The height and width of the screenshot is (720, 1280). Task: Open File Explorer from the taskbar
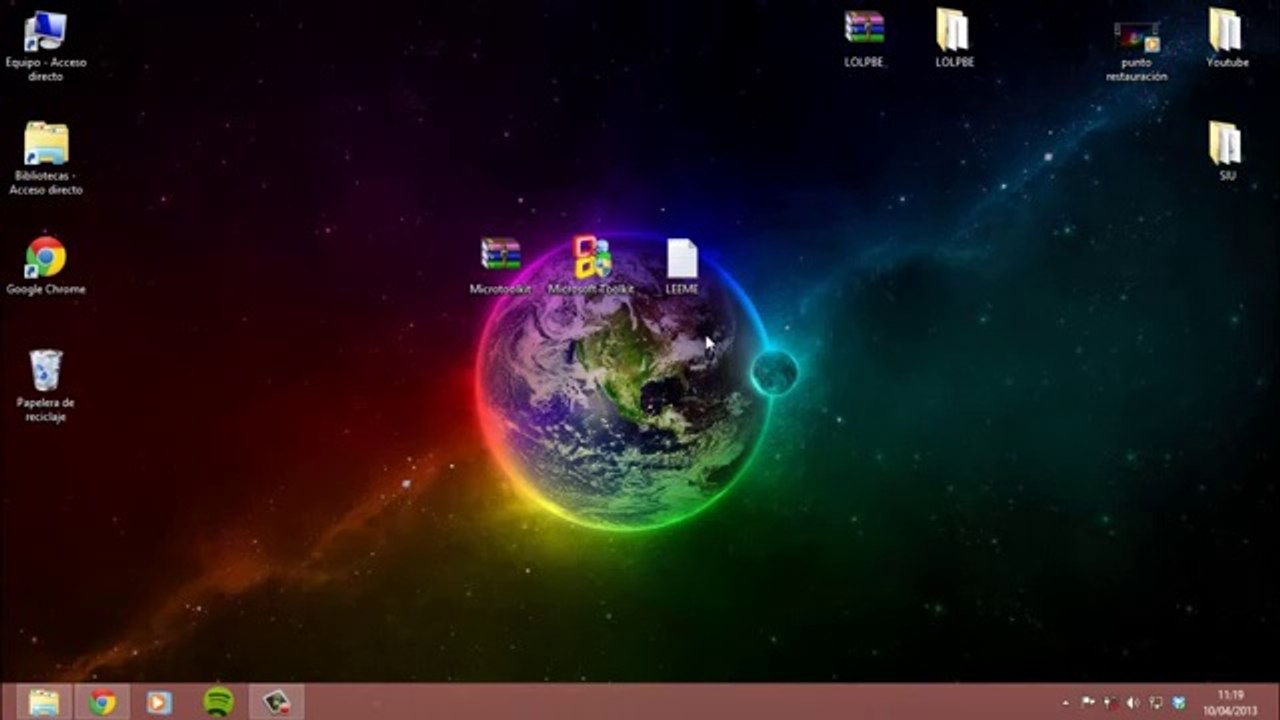click(x=43, y=702)
